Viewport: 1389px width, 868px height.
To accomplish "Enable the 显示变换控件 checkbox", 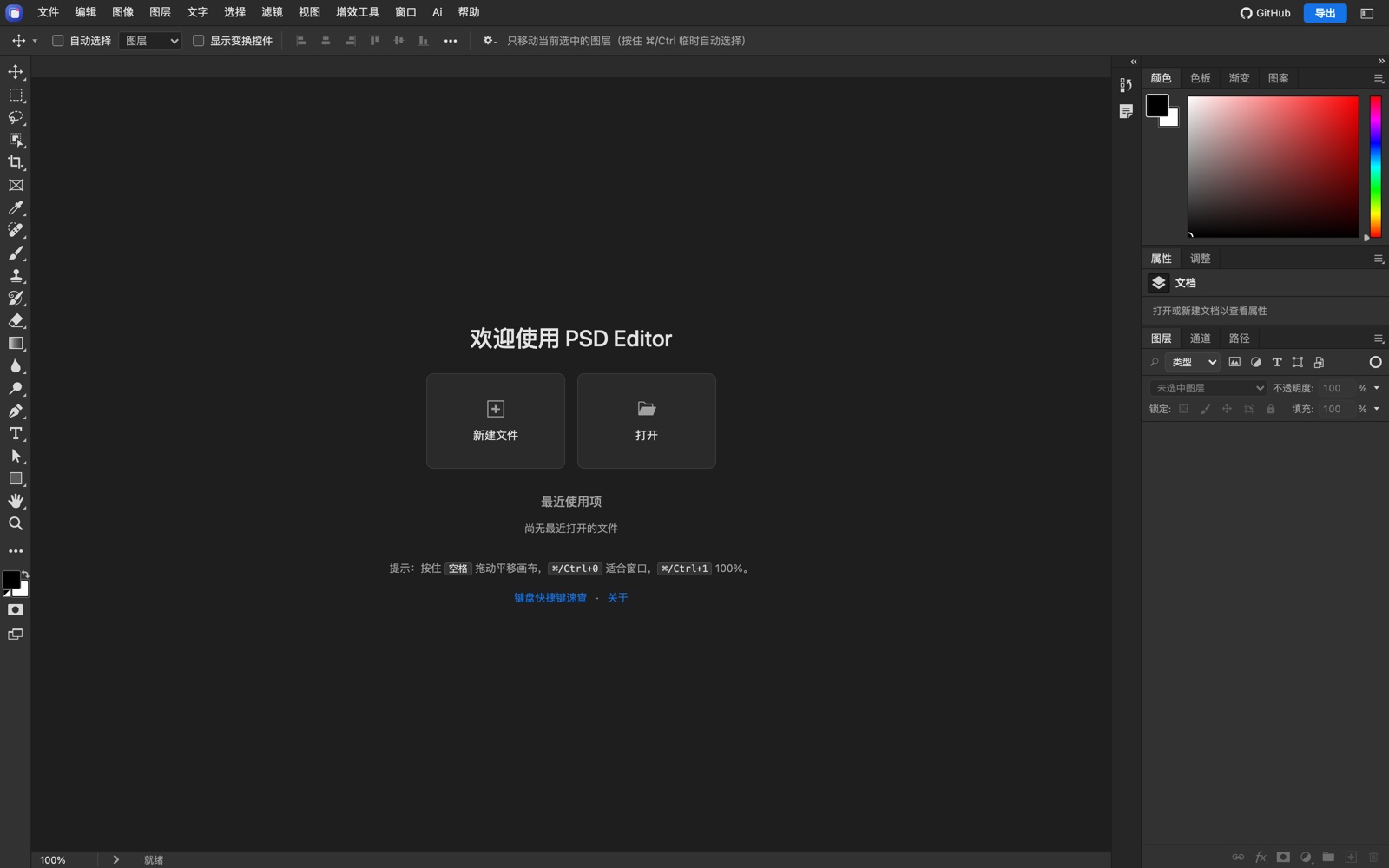I will tap(198, 41).
